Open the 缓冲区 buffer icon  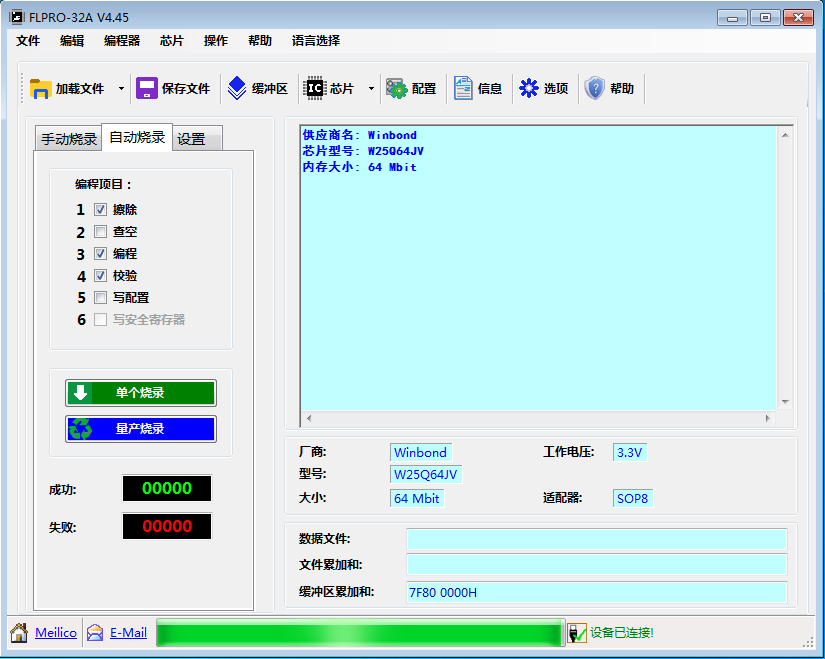pos(237,88)
